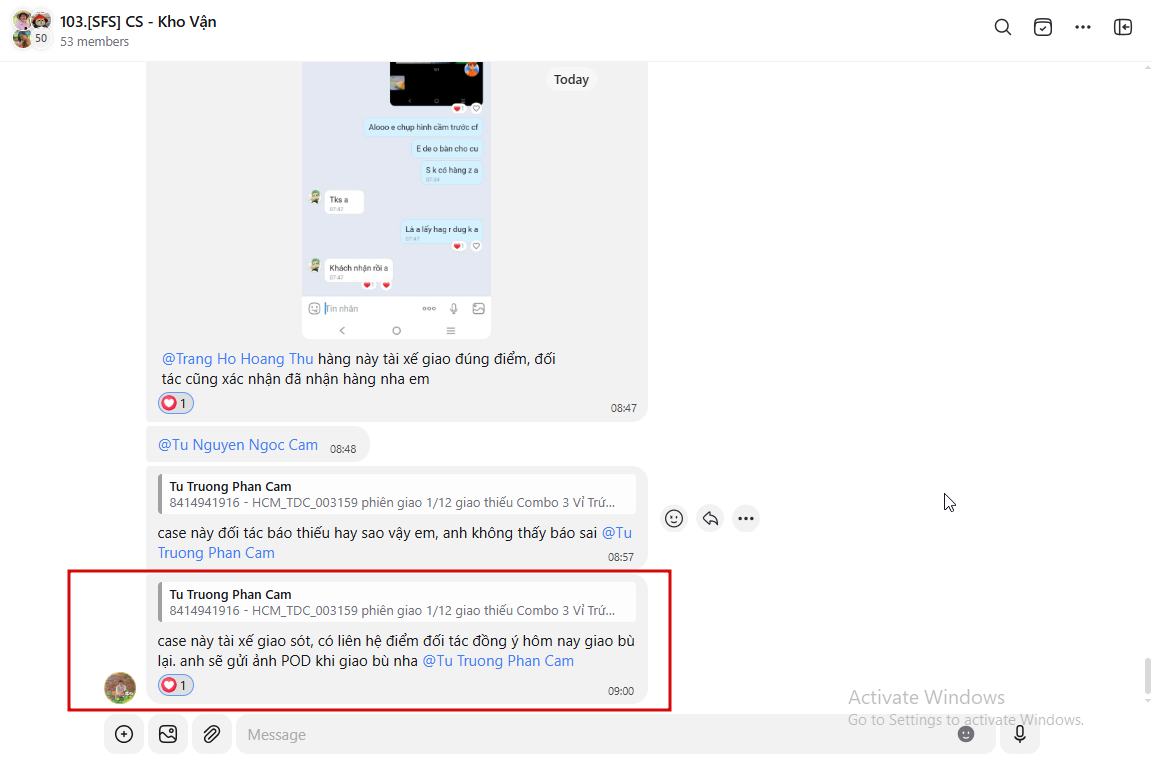Open the @Trang Ho Hoang Thu mention
1153x768 pixels.
(238, 359)
